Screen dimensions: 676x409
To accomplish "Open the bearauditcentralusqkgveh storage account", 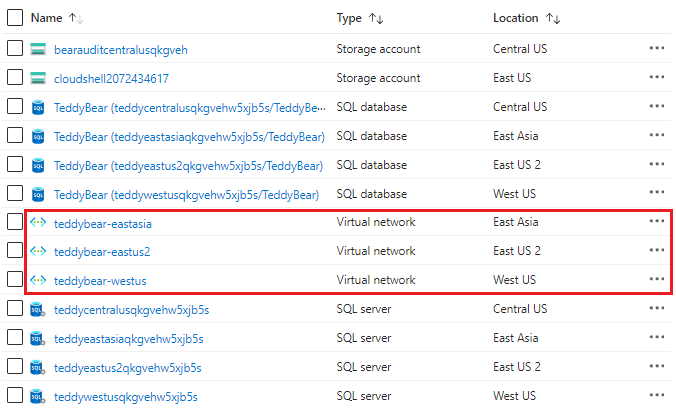I will pyautogui.click(x=121, y=50).
